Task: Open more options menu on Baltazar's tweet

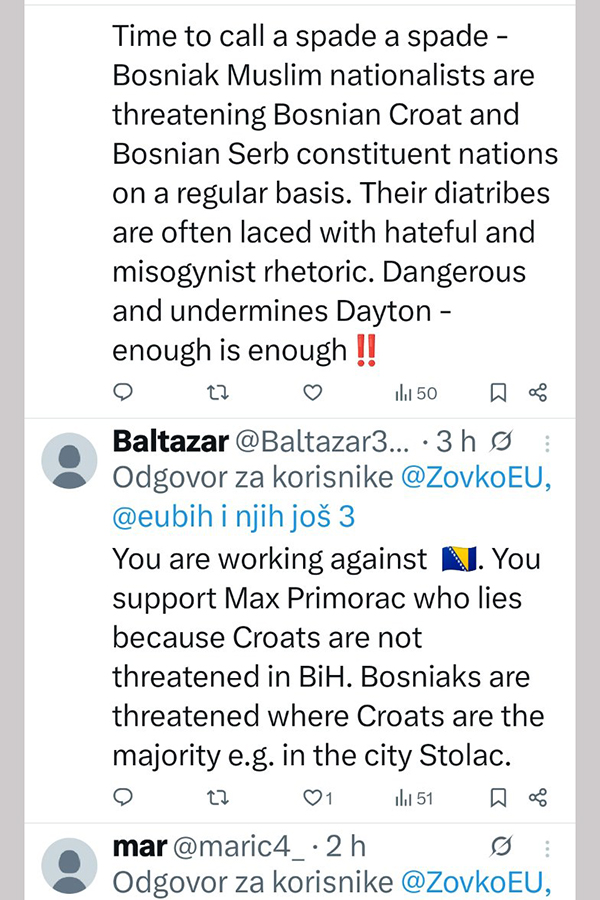Action: pos(548,443)
